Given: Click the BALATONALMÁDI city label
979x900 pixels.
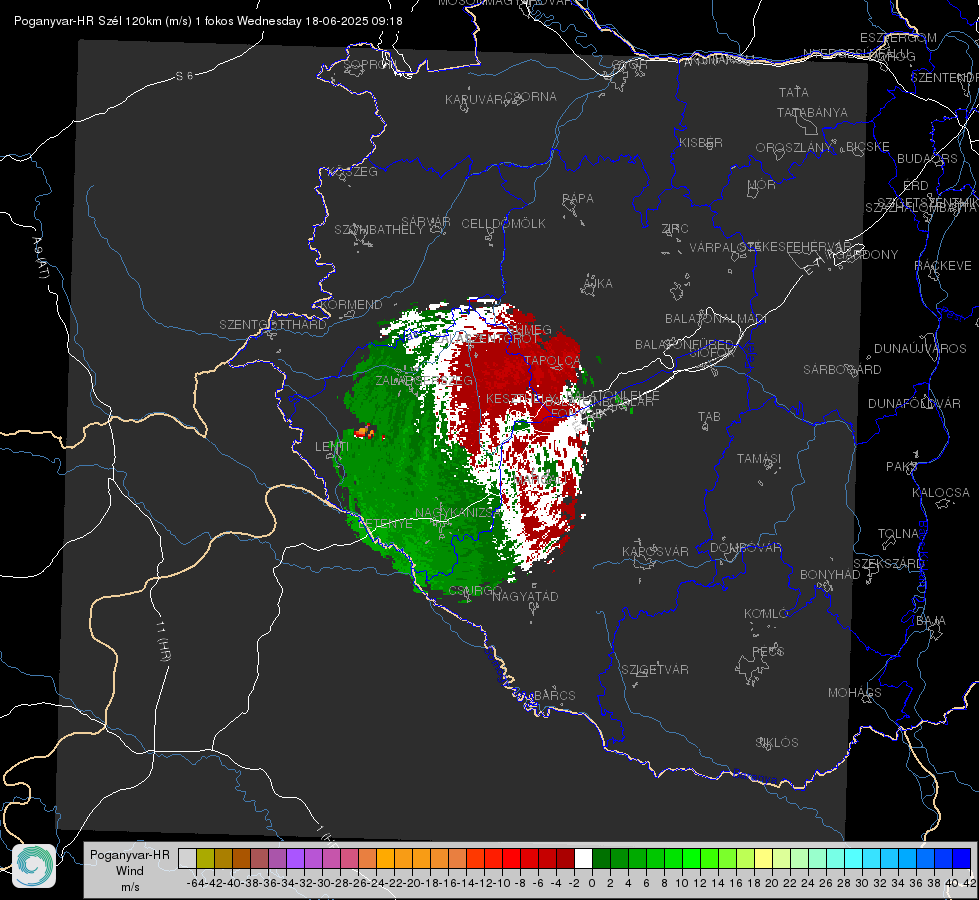Looking at the screenshot, I should coord(716,319).
